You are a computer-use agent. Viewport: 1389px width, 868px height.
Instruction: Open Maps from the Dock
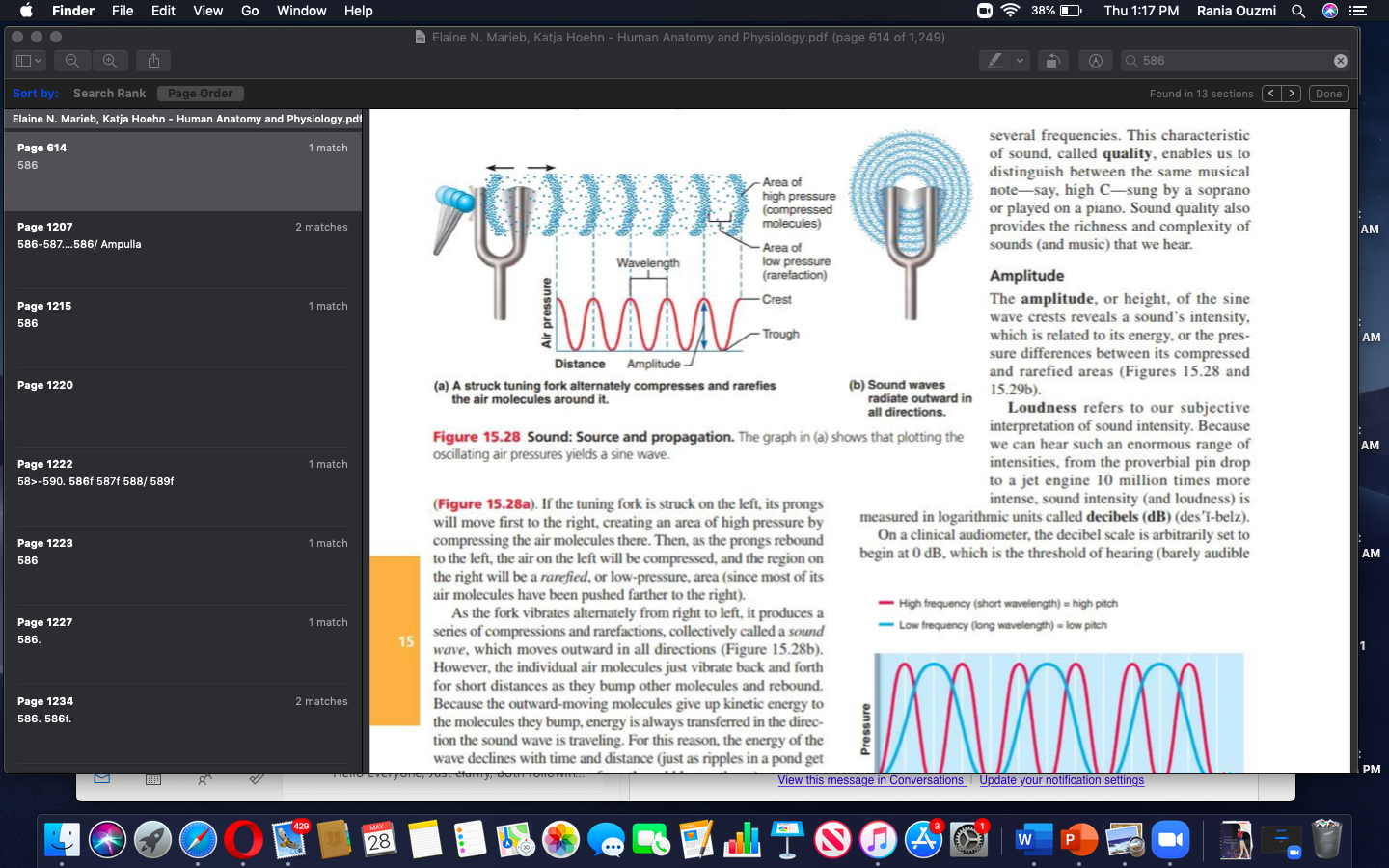(x=515, y=840)
